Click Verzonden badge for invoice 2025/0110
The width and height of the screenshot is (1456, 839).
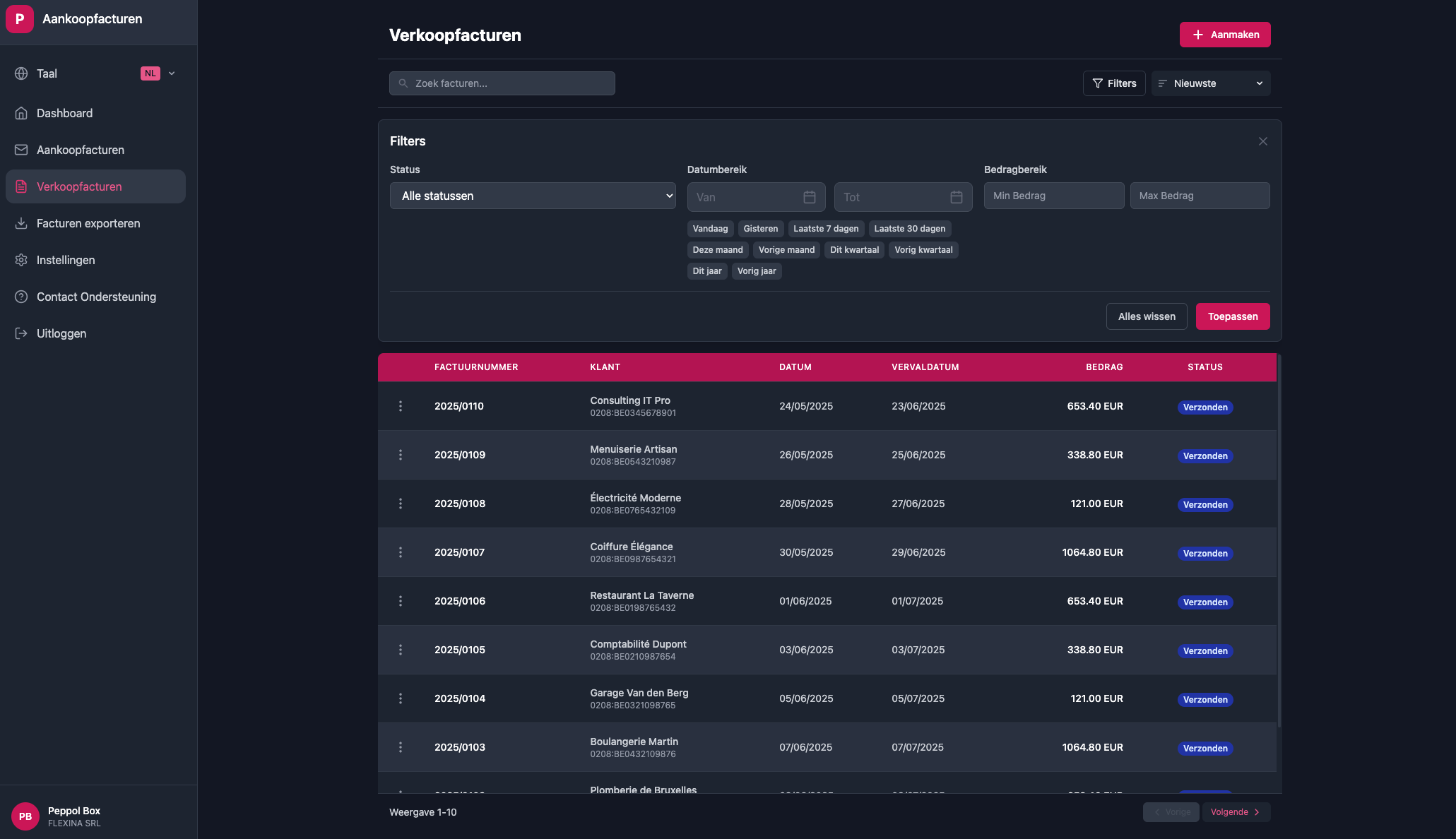(x=1205, y=407)
